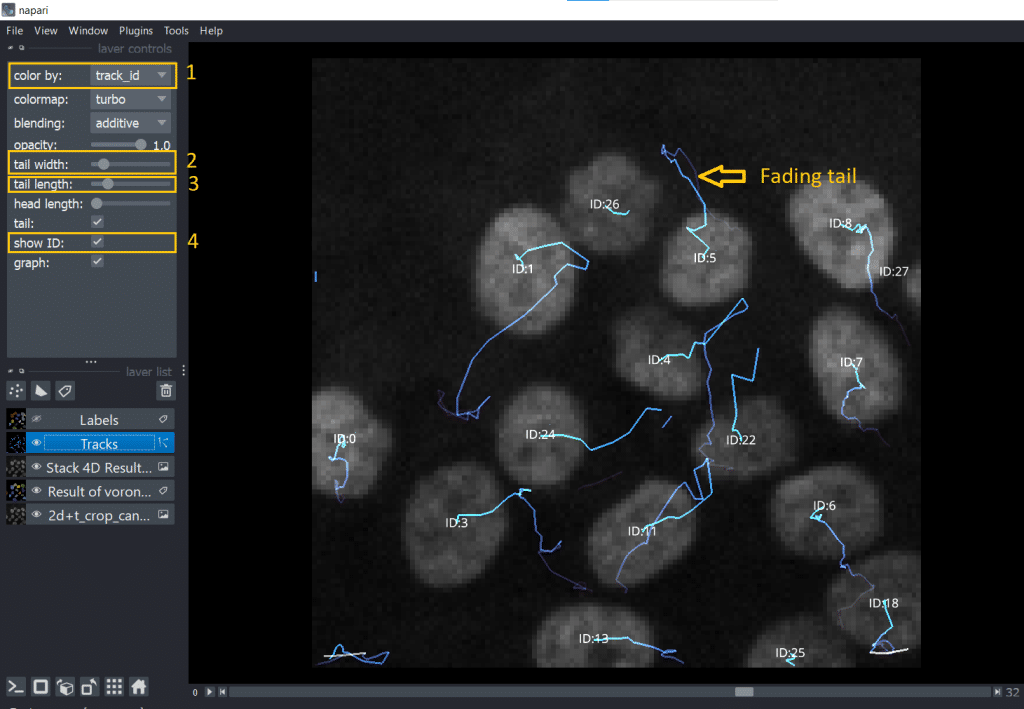Play the time axis animation
This screenshot has height=709, width=1024.
209,692
